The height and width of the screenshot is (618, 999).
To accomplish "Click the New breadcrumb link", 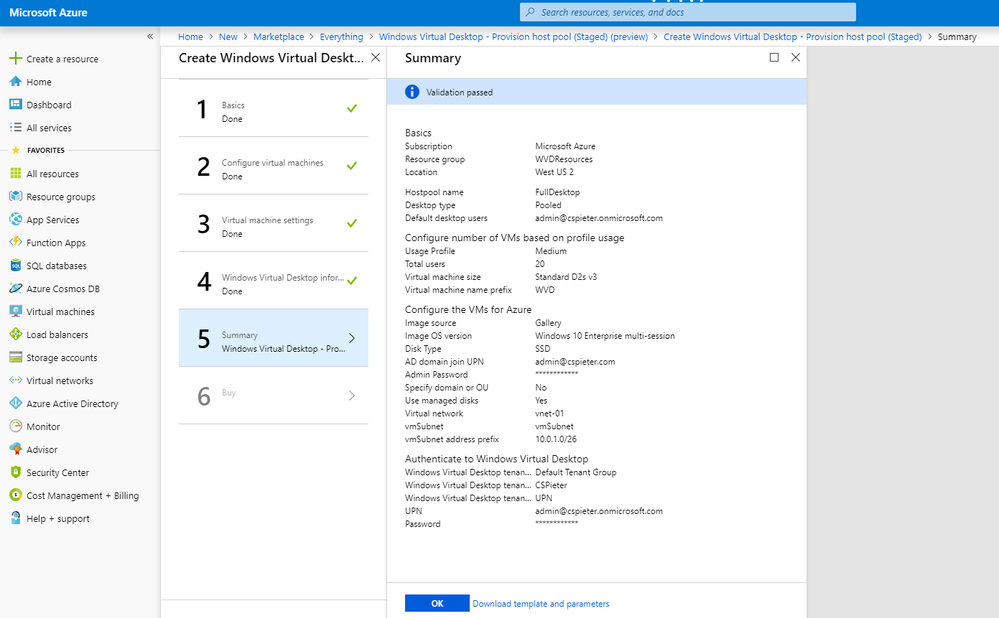I will tap(228, 37).
